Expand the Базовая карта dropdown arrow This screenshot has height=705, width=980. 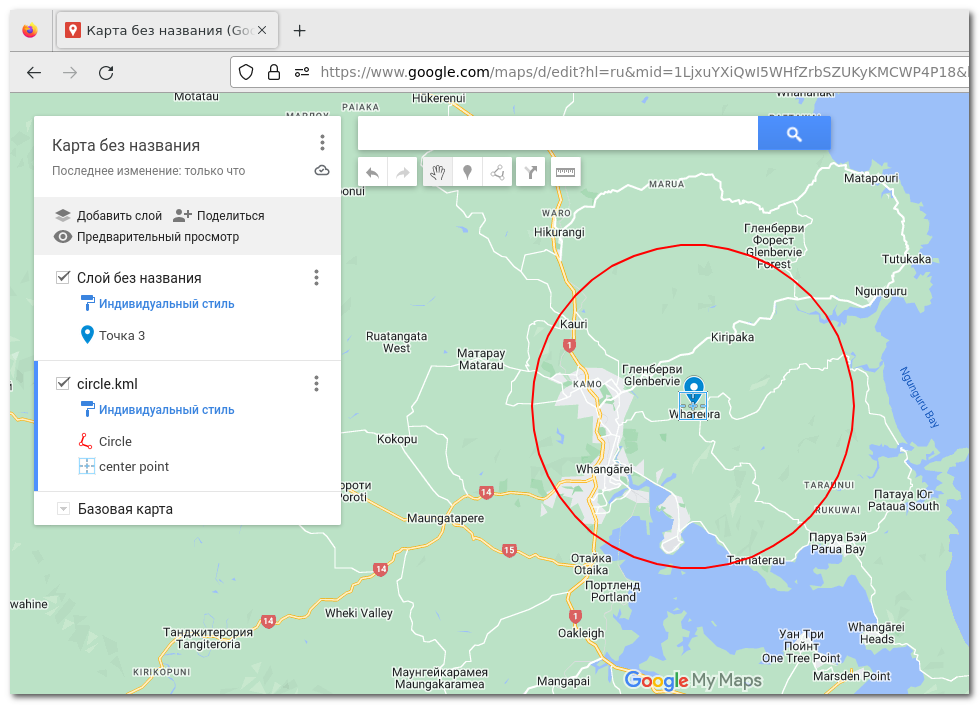click(62, 509)
